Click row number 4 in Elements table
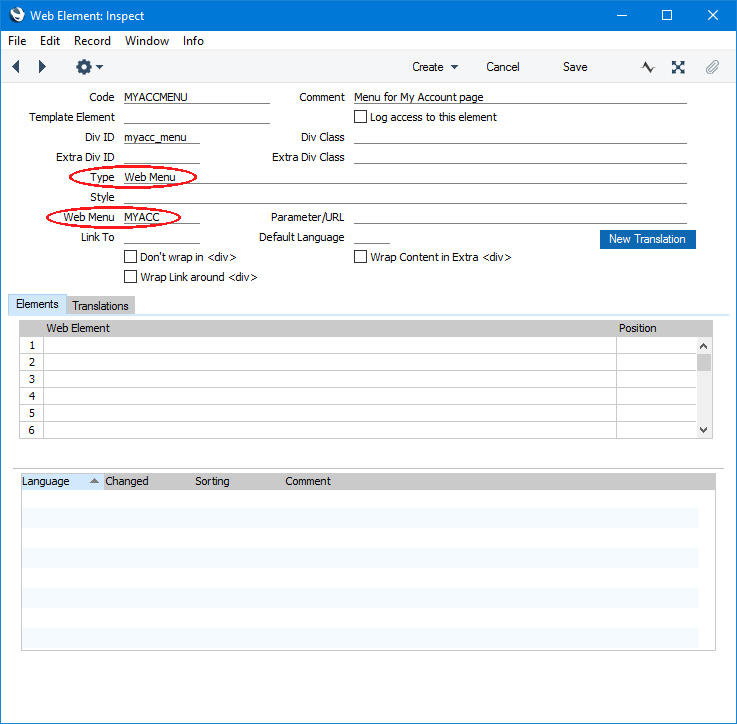 [31, 396]
